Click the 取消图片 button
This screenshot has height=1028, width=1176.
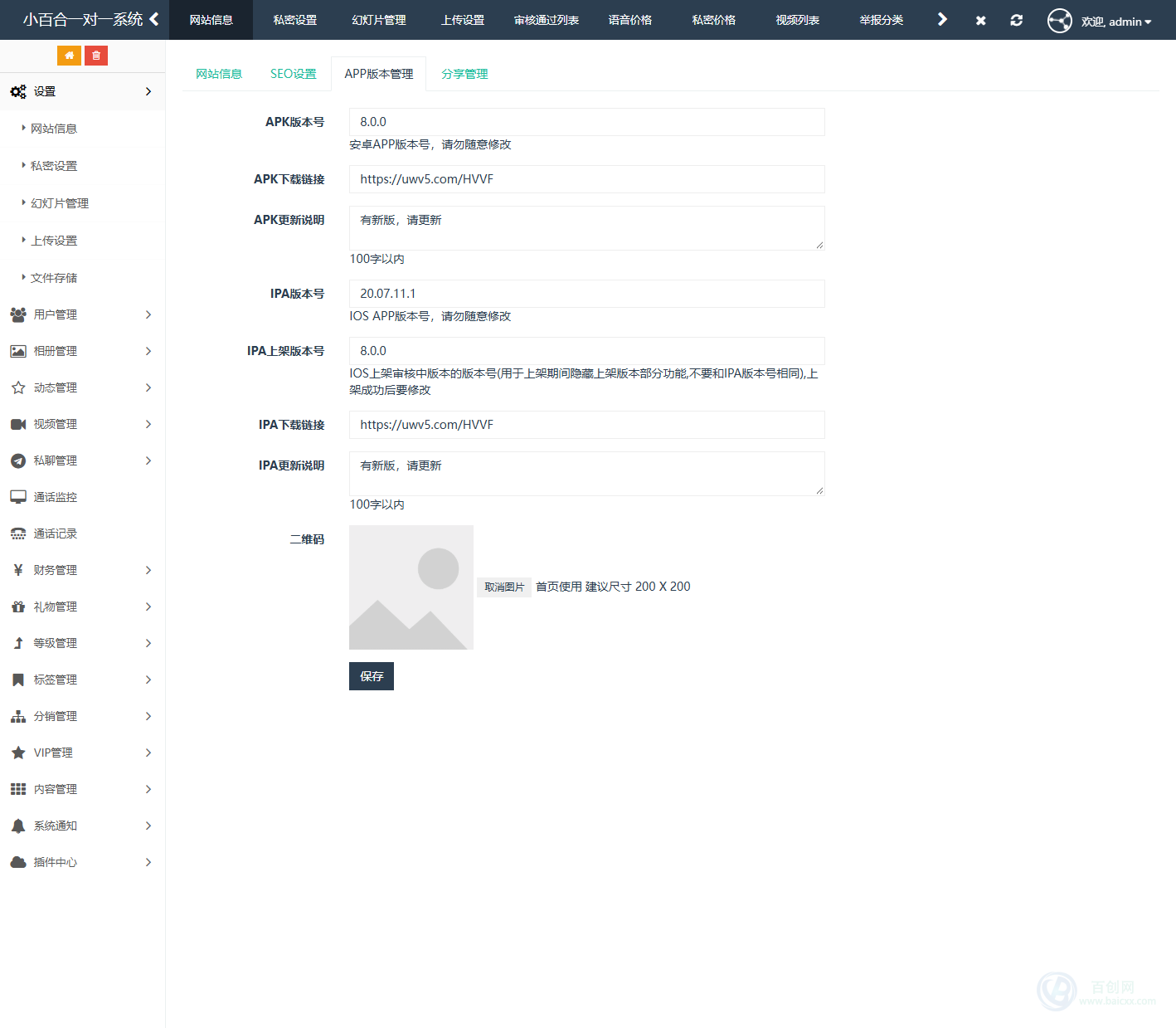tap(504, 587)
